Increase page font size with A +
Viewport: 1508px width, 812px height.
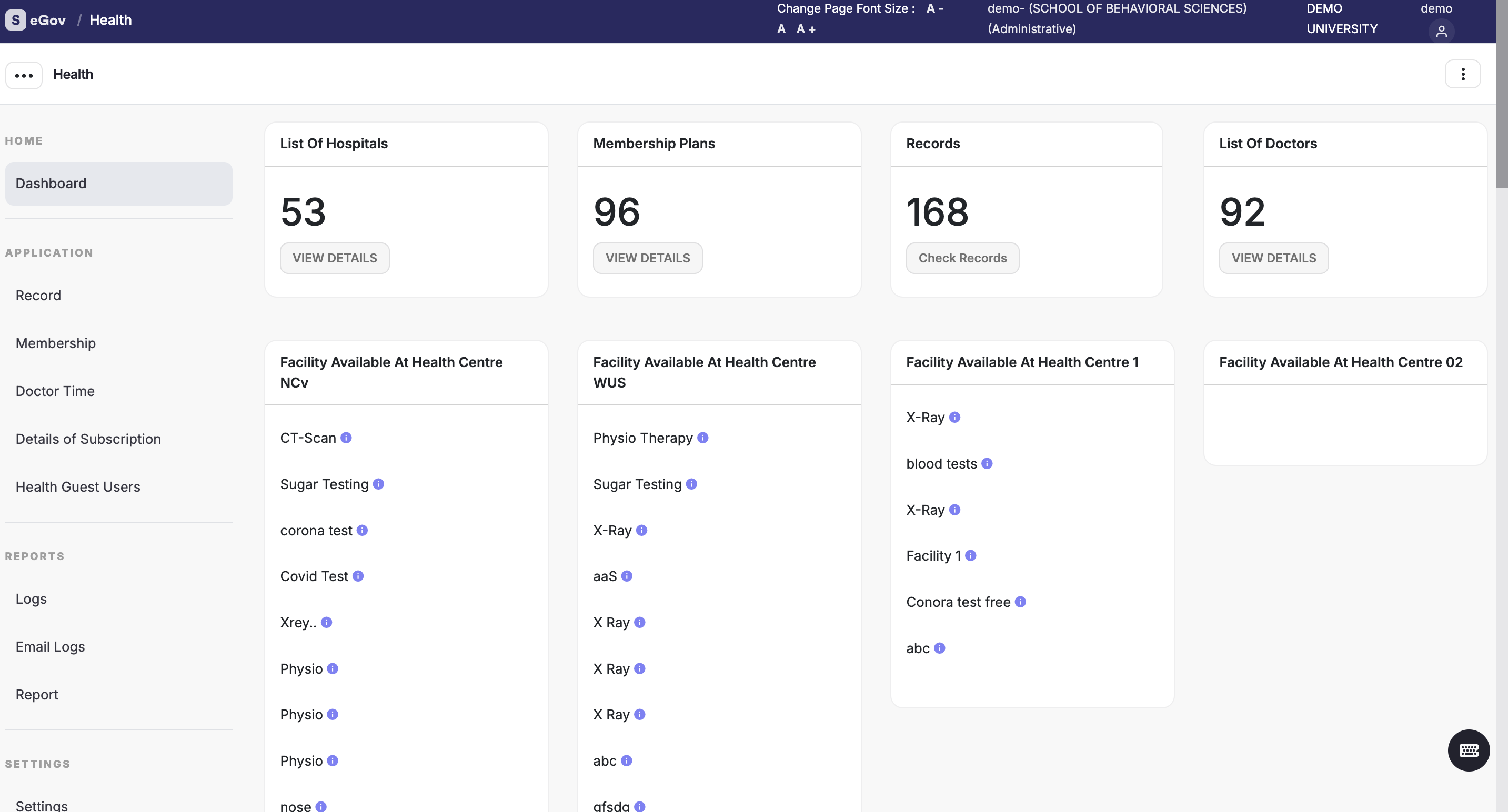806,29
